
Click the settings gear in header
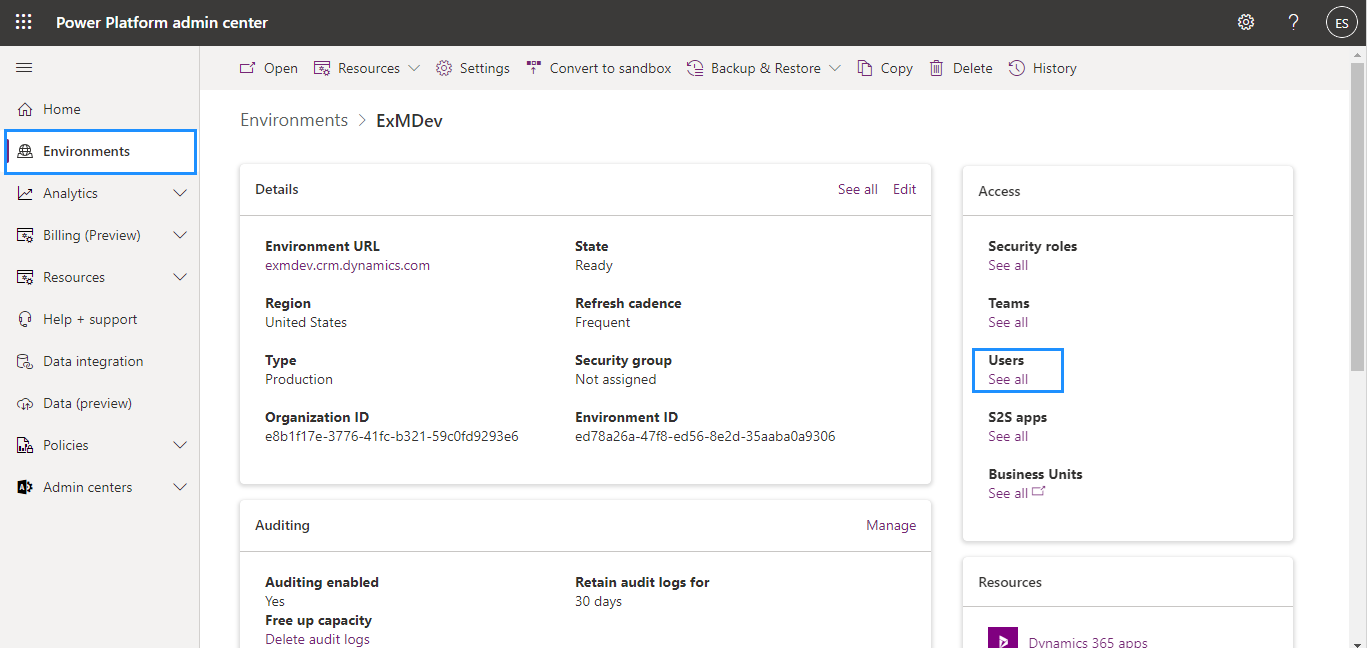point(1246,22)
